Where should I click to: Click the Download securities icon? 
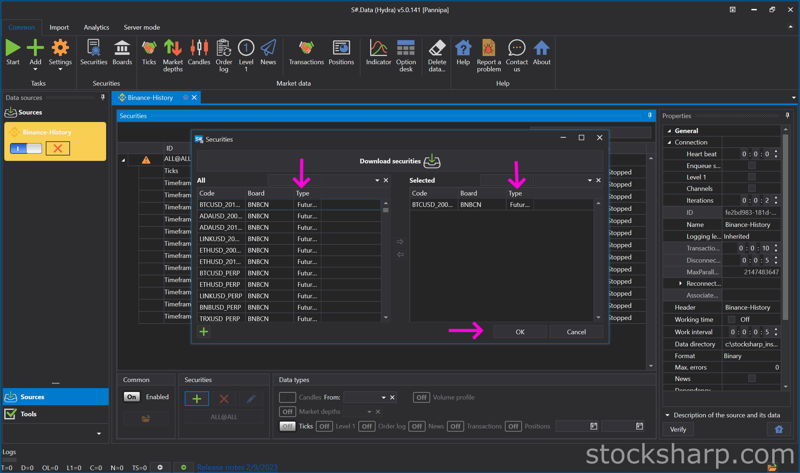click(x=432, y=161)
